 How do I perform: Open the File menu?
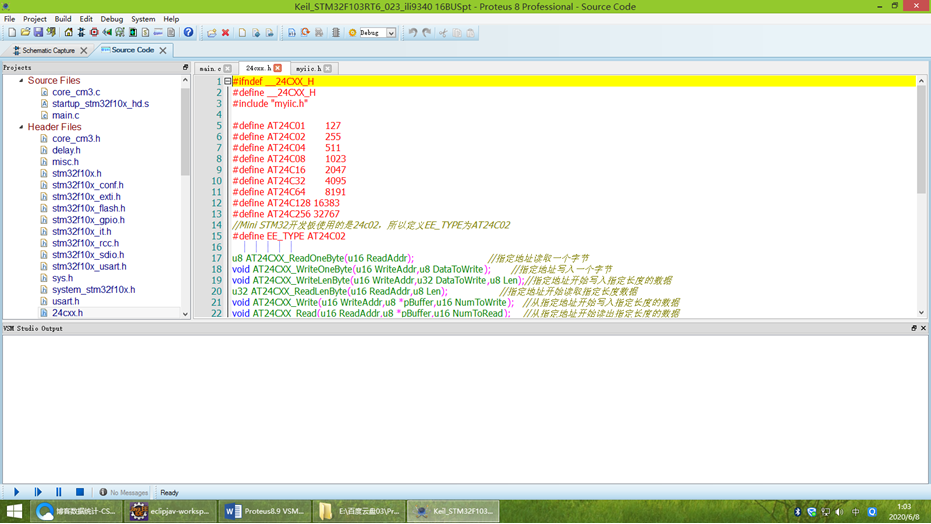[10, 19]
